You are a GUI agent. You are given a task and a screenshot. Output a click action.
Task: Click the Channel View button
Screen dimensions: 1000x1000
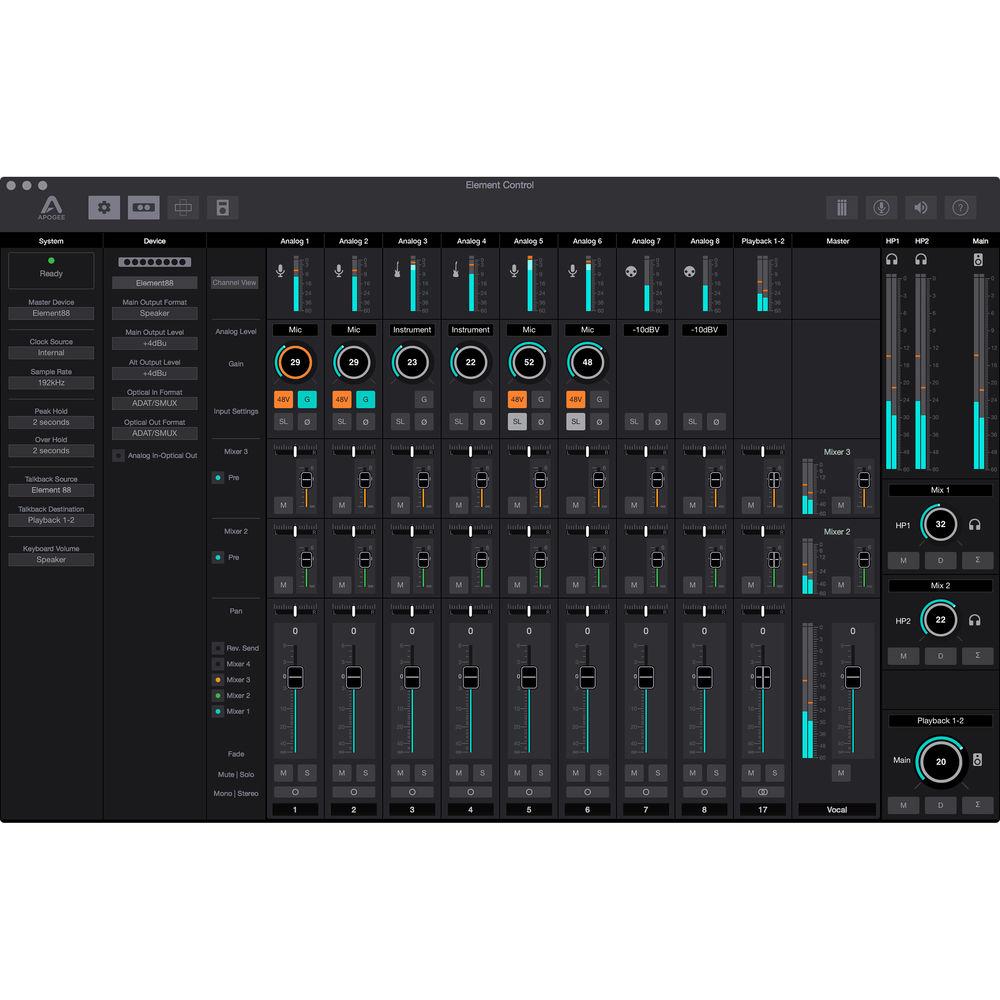[234, 283]
